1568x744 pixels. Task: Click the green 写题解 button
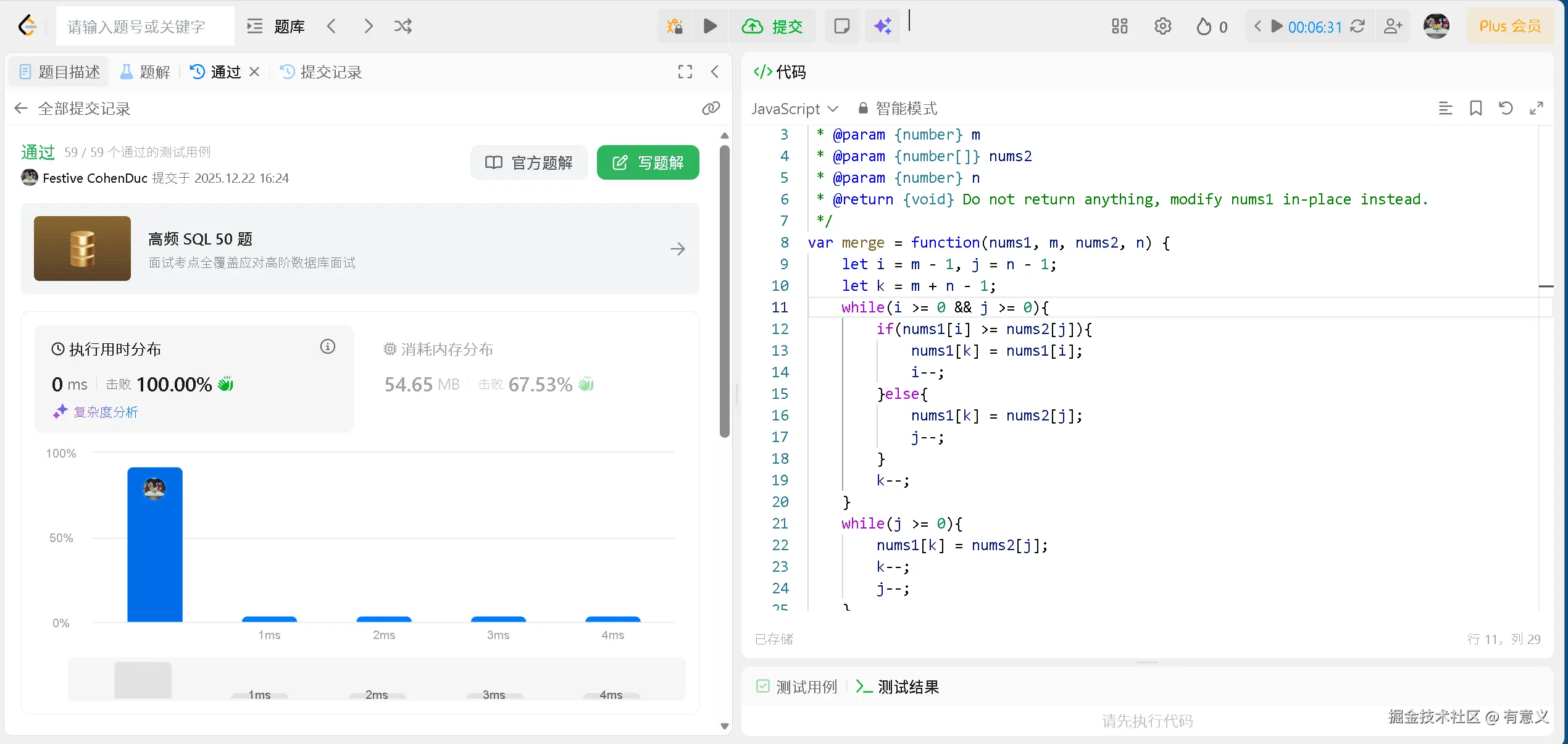648,163
